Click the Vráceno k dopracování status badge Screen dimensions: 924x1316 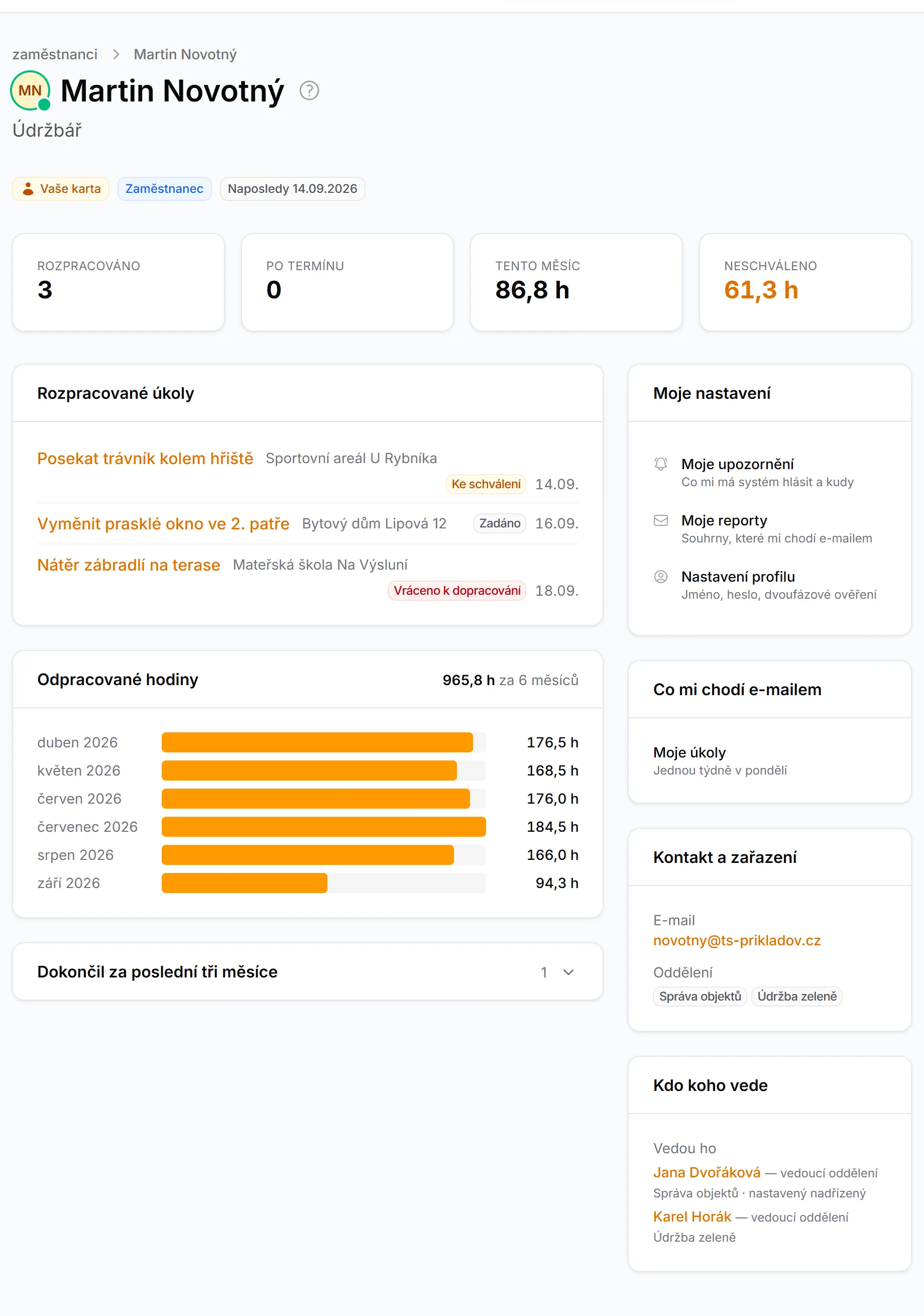457,590
